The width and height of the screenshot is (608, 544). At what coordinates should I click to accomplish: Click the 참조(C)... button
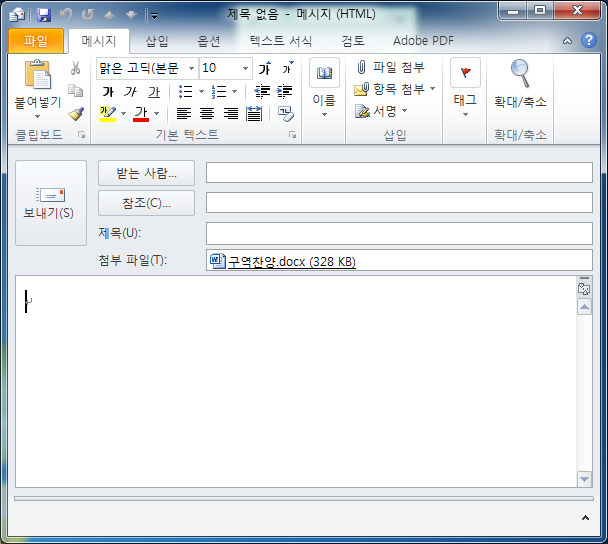pyautogui.click(x=146, y=203)
